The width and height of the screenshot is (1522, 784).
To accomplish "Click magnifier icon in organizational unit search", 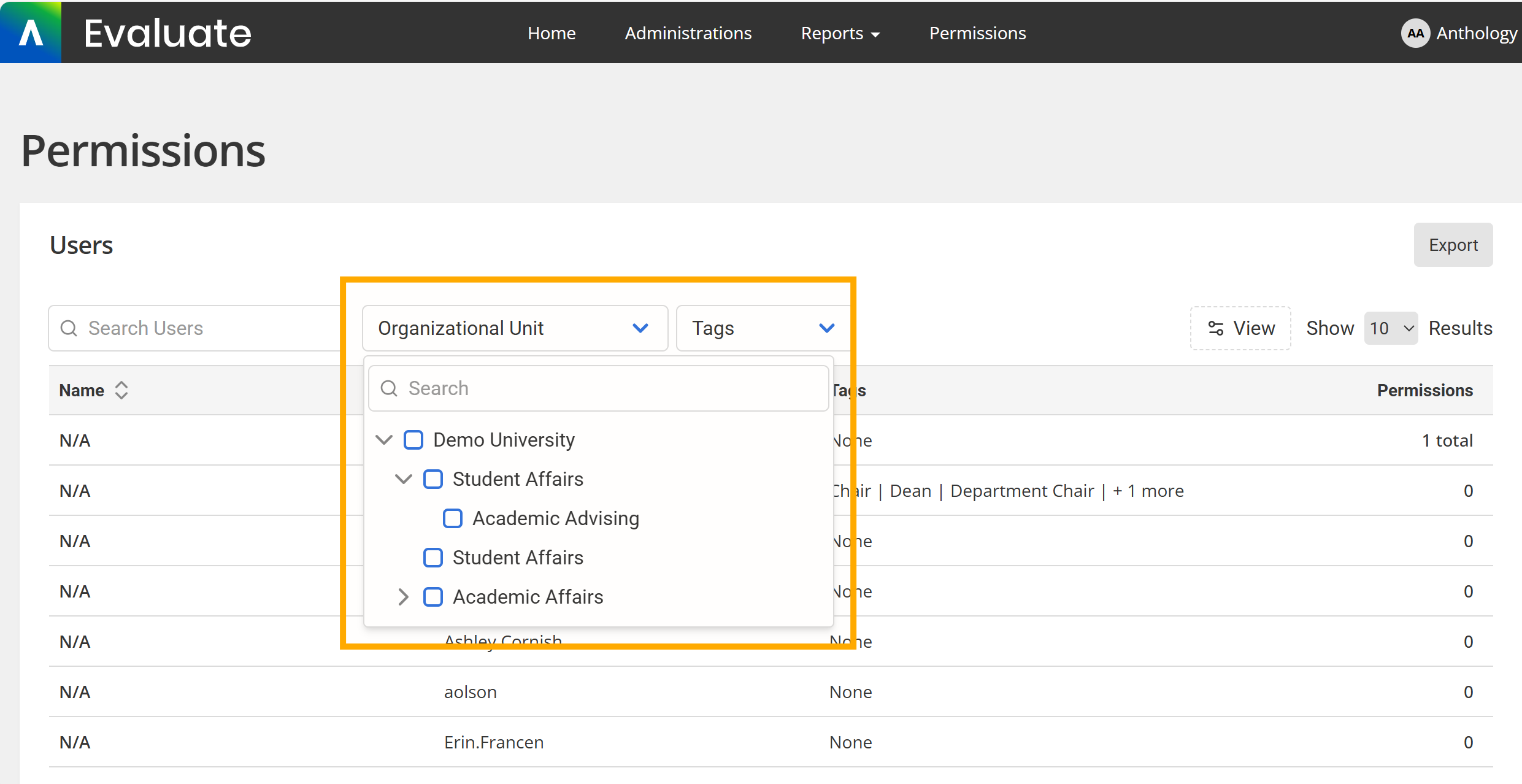I will pyautogui.click(x=389, y=388).
